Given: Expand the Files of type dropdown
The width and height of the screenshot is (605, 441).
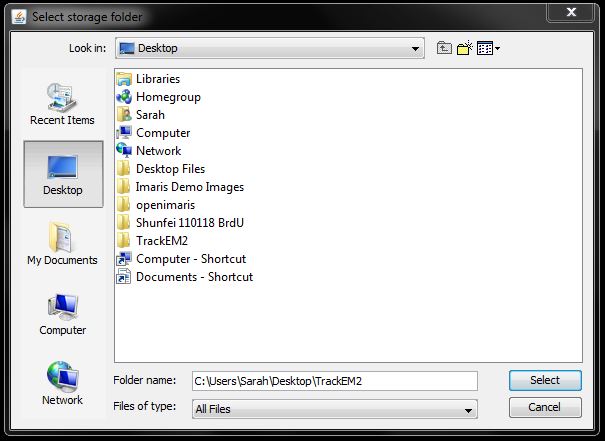Looking at the screenshot, I should click(469, 409).
